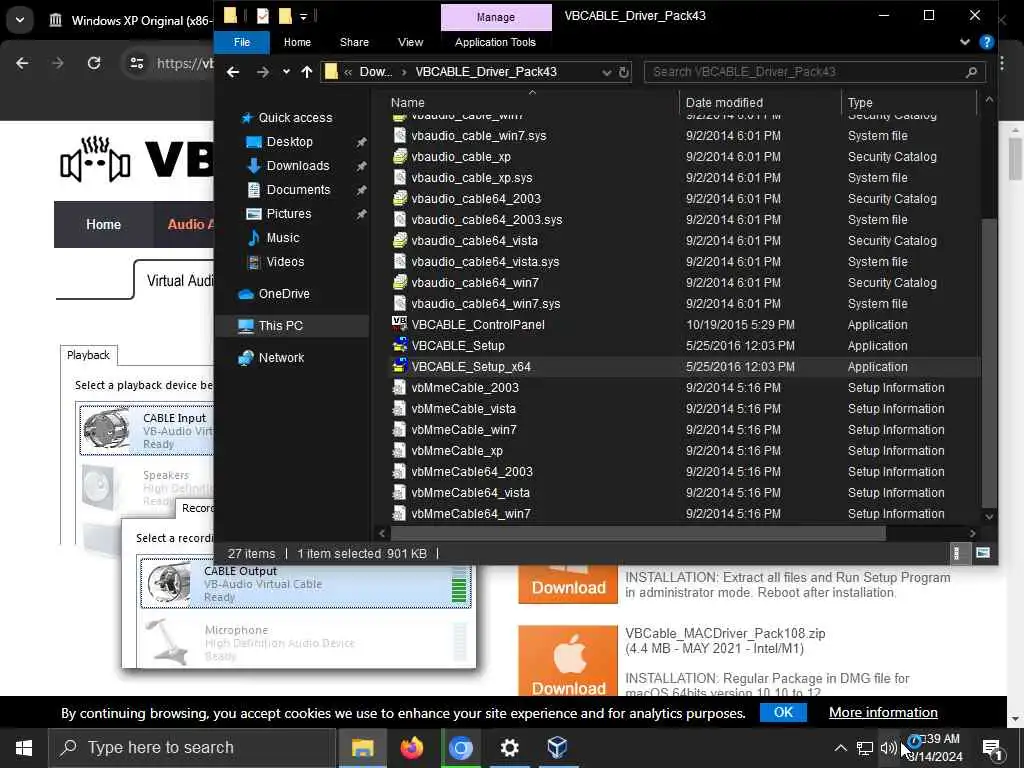
Task: Refresh the Explorer address bar
Action: click(624, 72)
